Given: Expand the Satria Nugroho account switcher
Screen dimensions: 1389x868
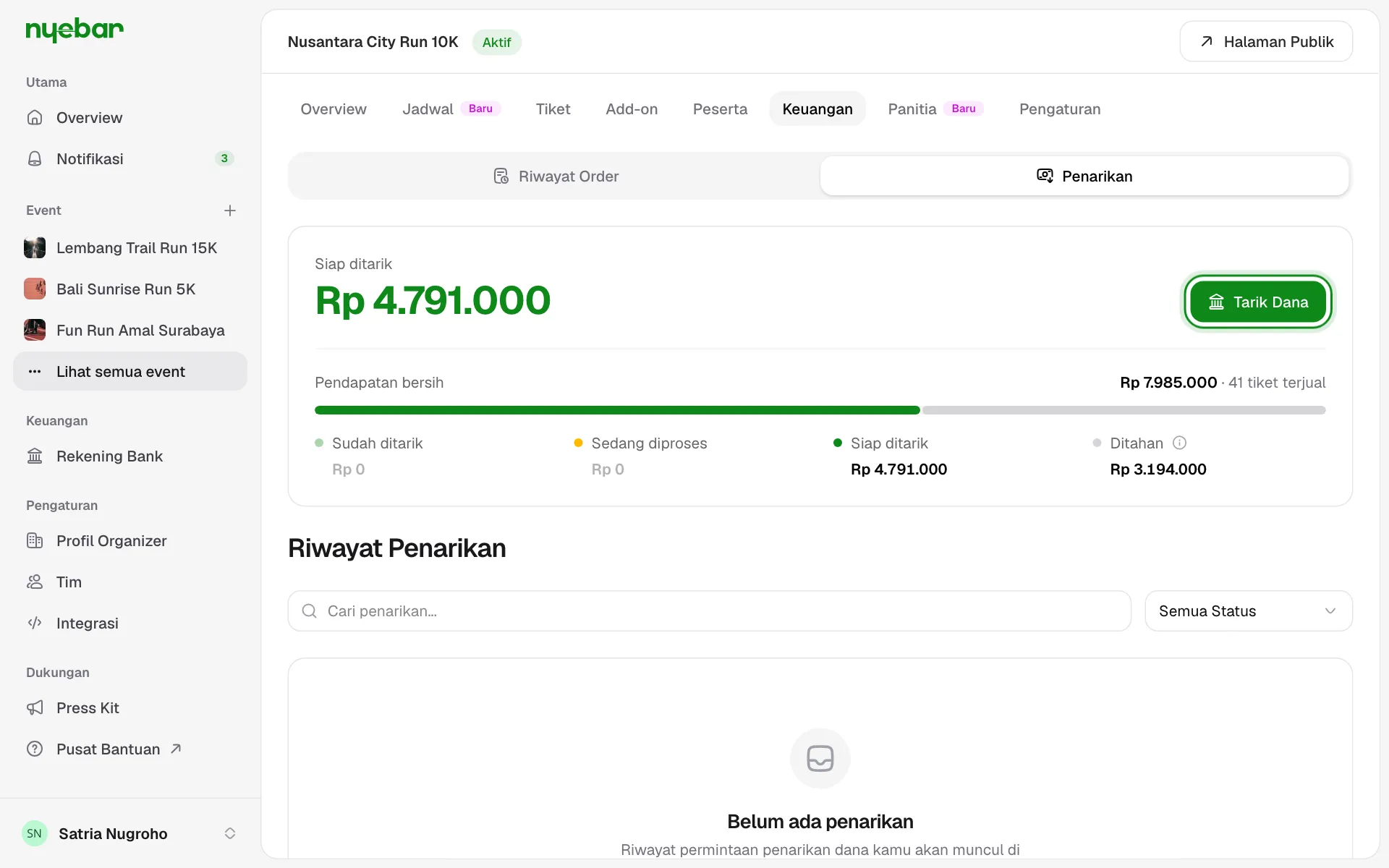Looking at the screenshot, I should click(x=230, y=833).
